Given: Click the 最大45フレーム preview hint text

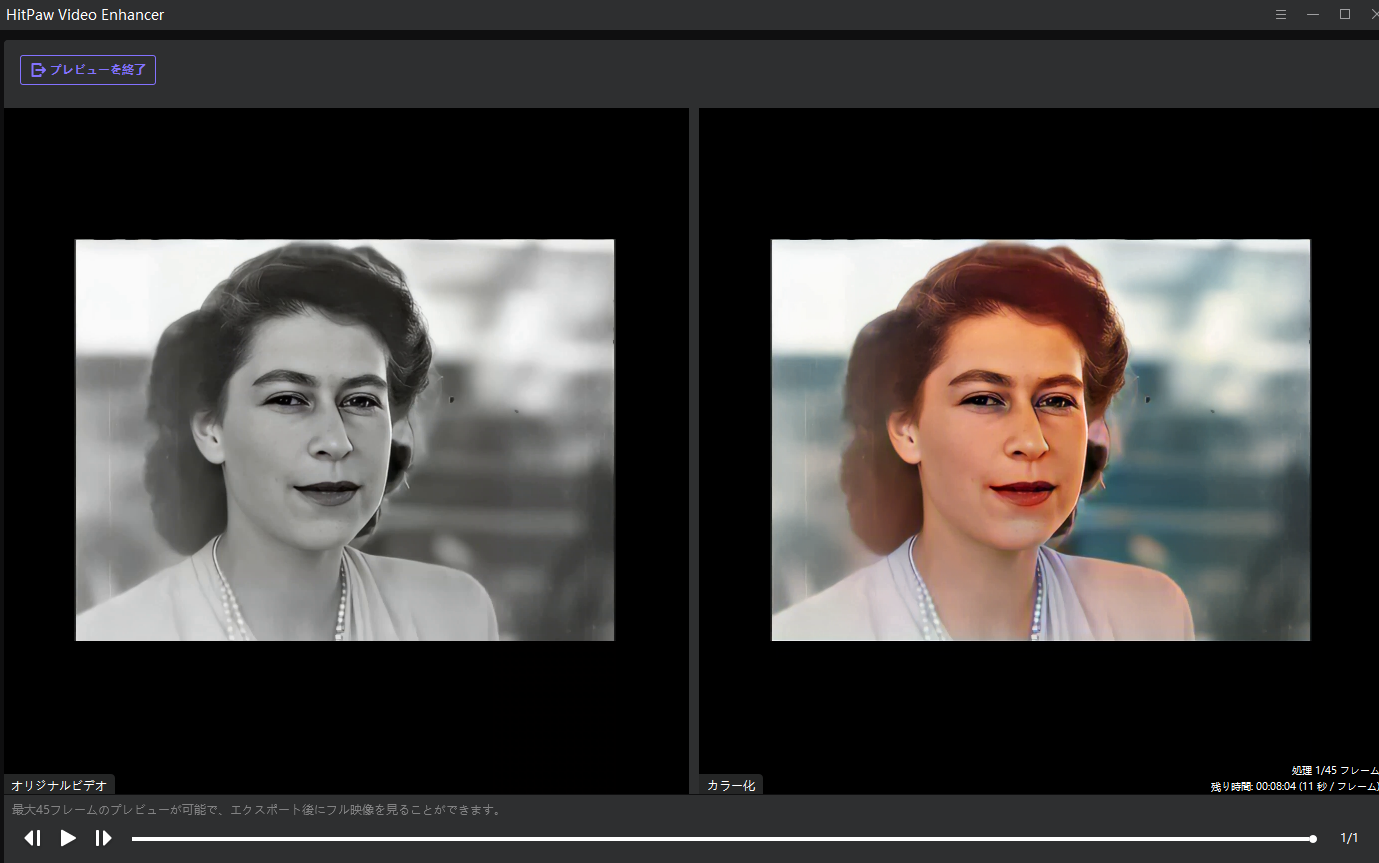Looking at the screenshot, I should tap(257, 809).
